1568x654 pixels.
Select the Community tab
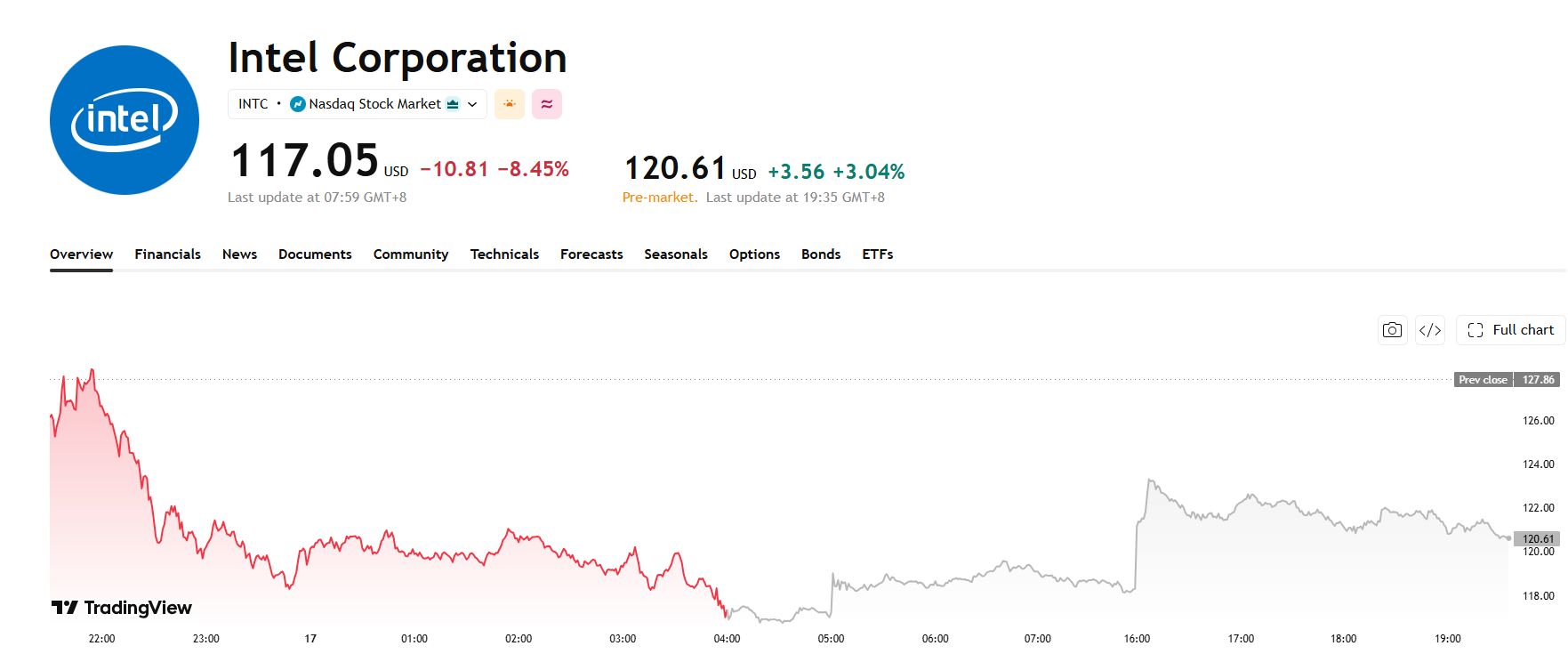pos(411,254)
